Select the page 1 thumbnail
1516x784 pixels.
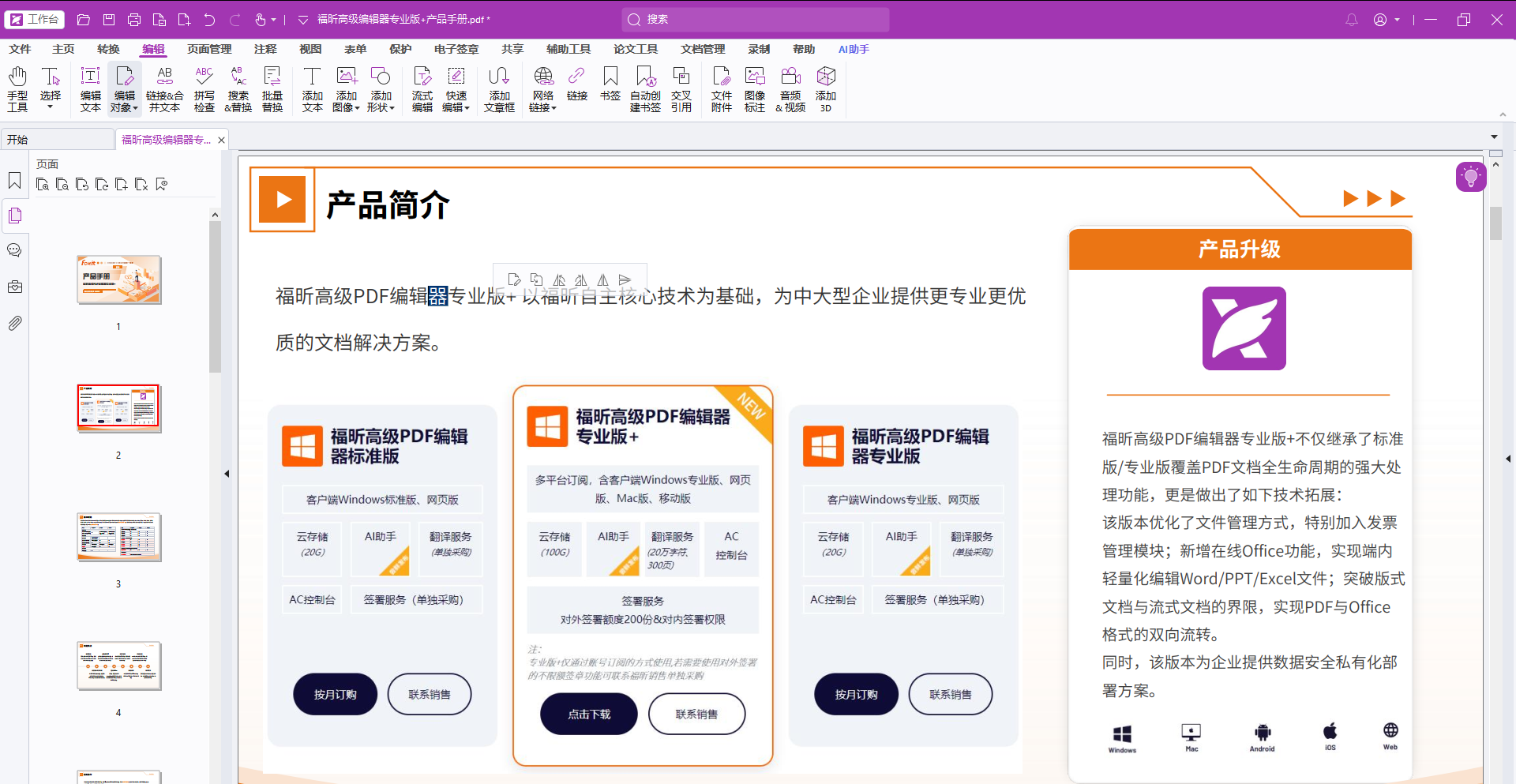click(119, 279)
